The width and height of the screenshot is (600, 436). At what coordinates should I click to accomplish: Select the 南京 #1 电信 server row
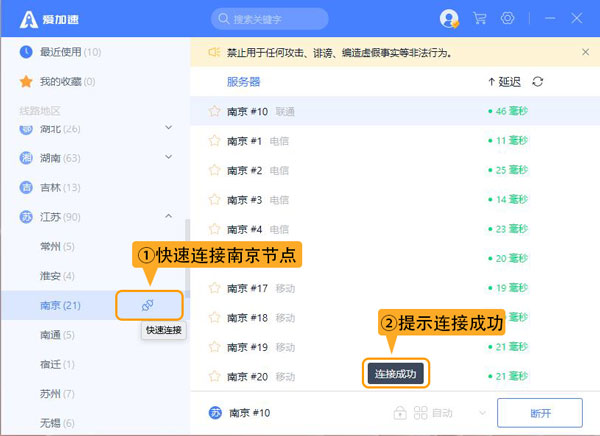tap(395, 141)
